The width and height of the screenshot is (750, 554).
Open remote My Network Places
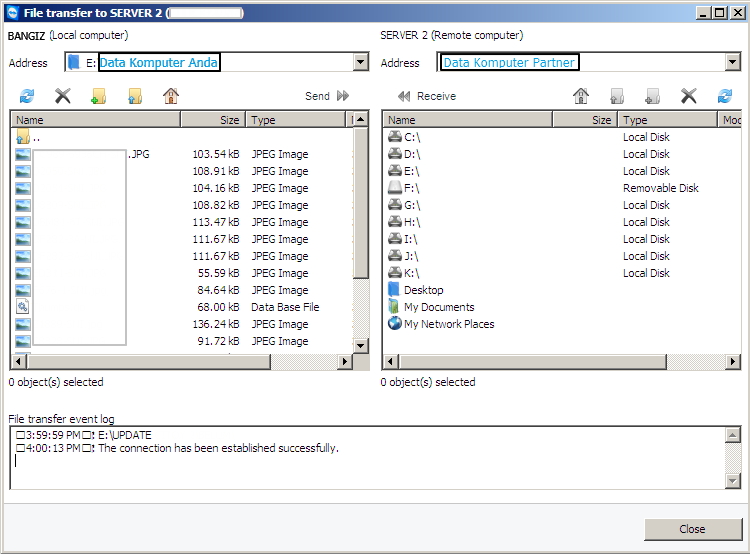pos(441,324)
